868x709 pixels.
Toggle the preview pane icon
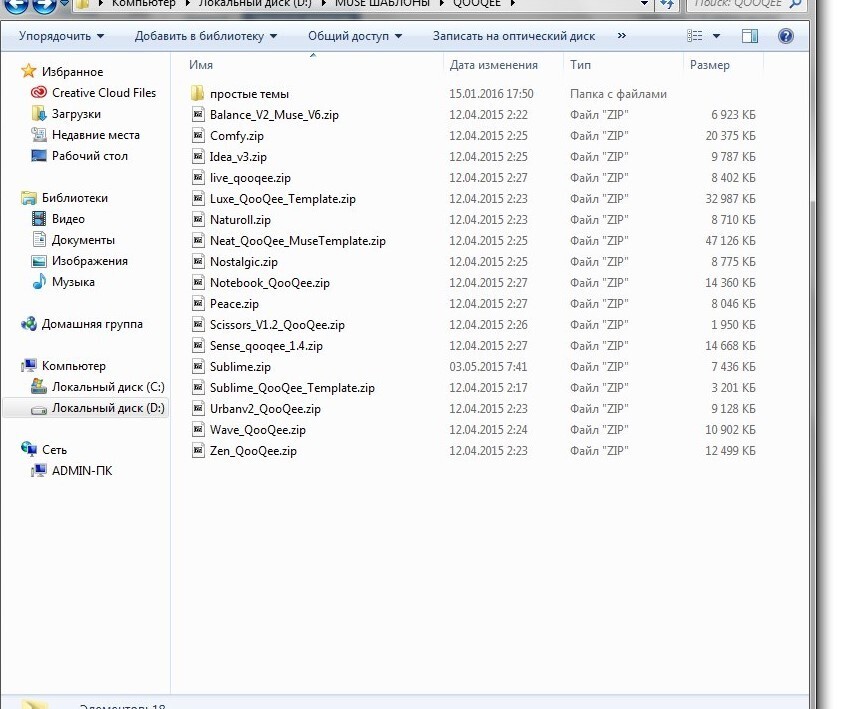coord(750,36)
